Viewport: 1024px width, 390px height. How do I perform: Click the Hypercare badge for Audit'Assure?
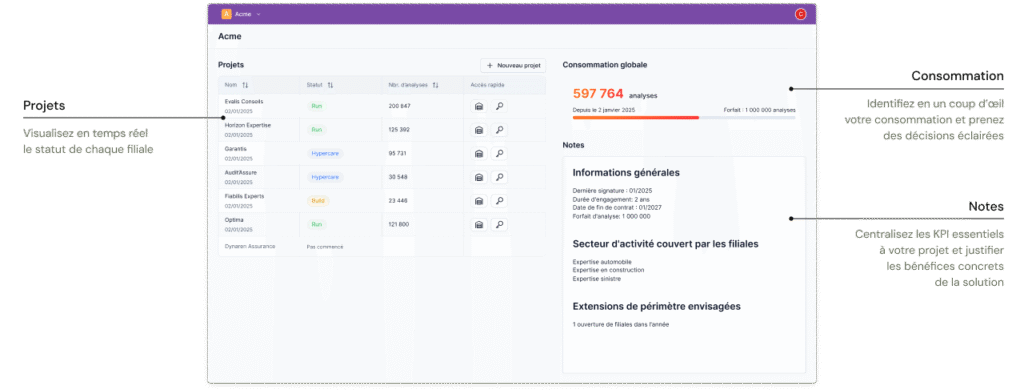coord(325,177)
